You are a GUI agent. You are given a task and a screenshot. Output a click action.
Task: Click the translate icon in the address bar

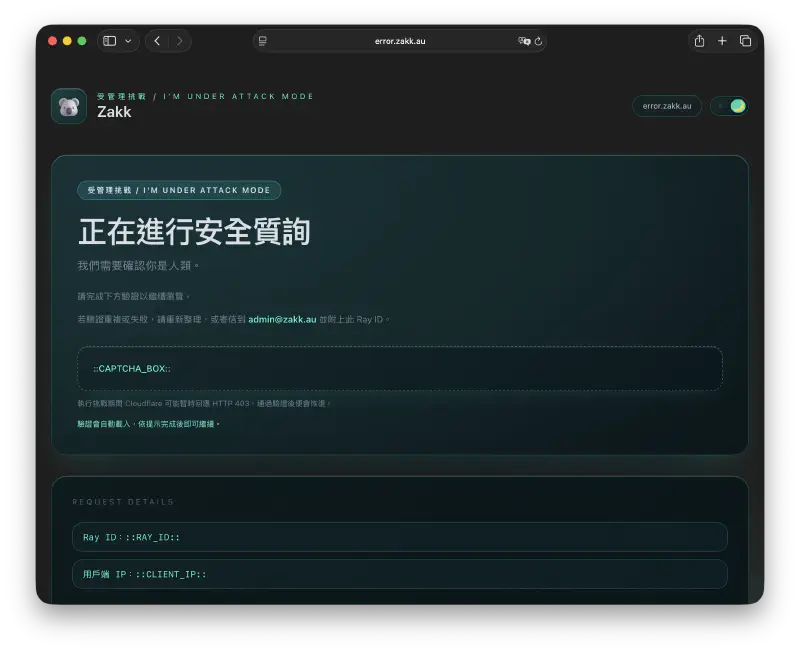click(x=521, y=41)
